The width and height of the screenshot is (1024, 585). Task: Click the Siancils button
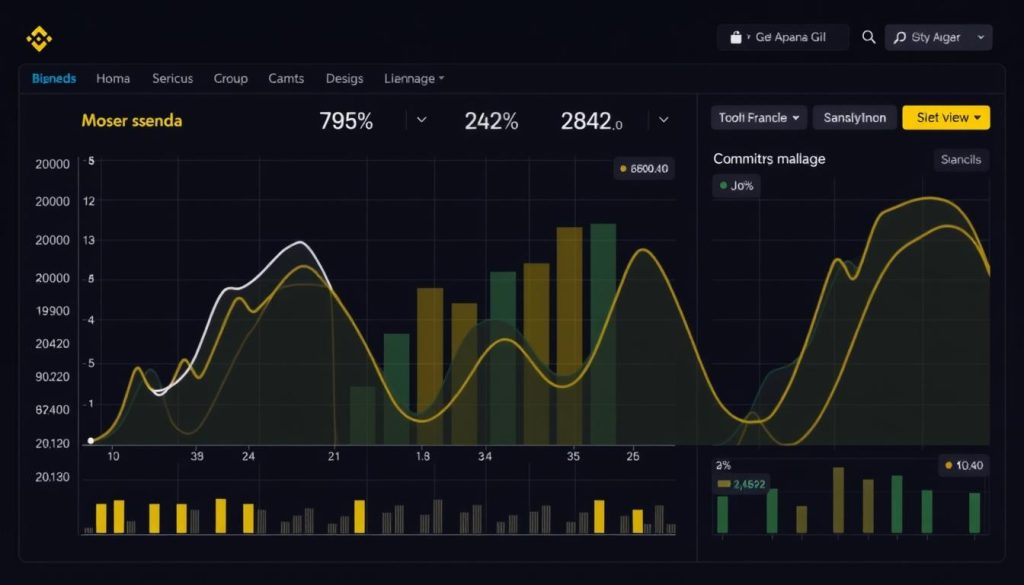pyautogui.click(x=961, y=159)
